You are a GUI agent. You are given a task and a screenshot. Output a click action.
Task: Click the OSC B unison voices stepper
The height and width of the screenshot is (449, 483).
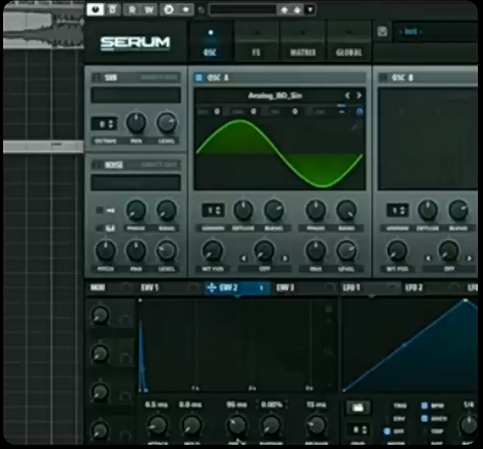click(398, 211)
